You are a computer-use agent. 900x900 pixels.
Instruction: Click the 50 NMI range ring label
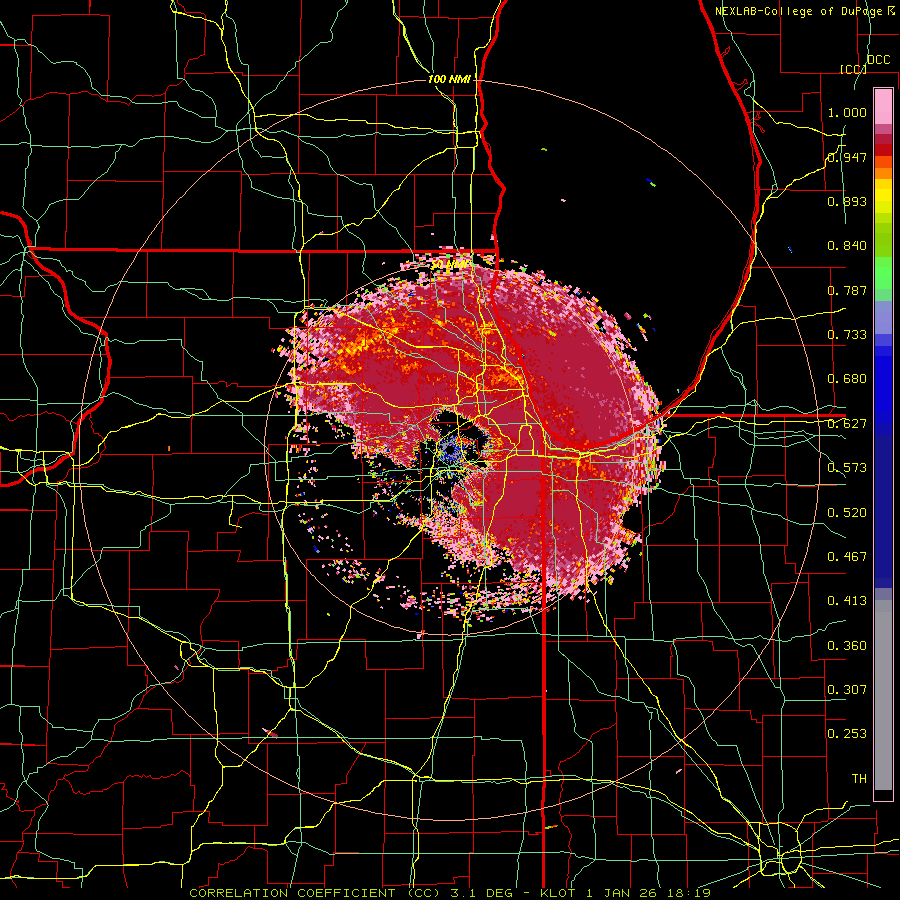click(x=449, y=264)
